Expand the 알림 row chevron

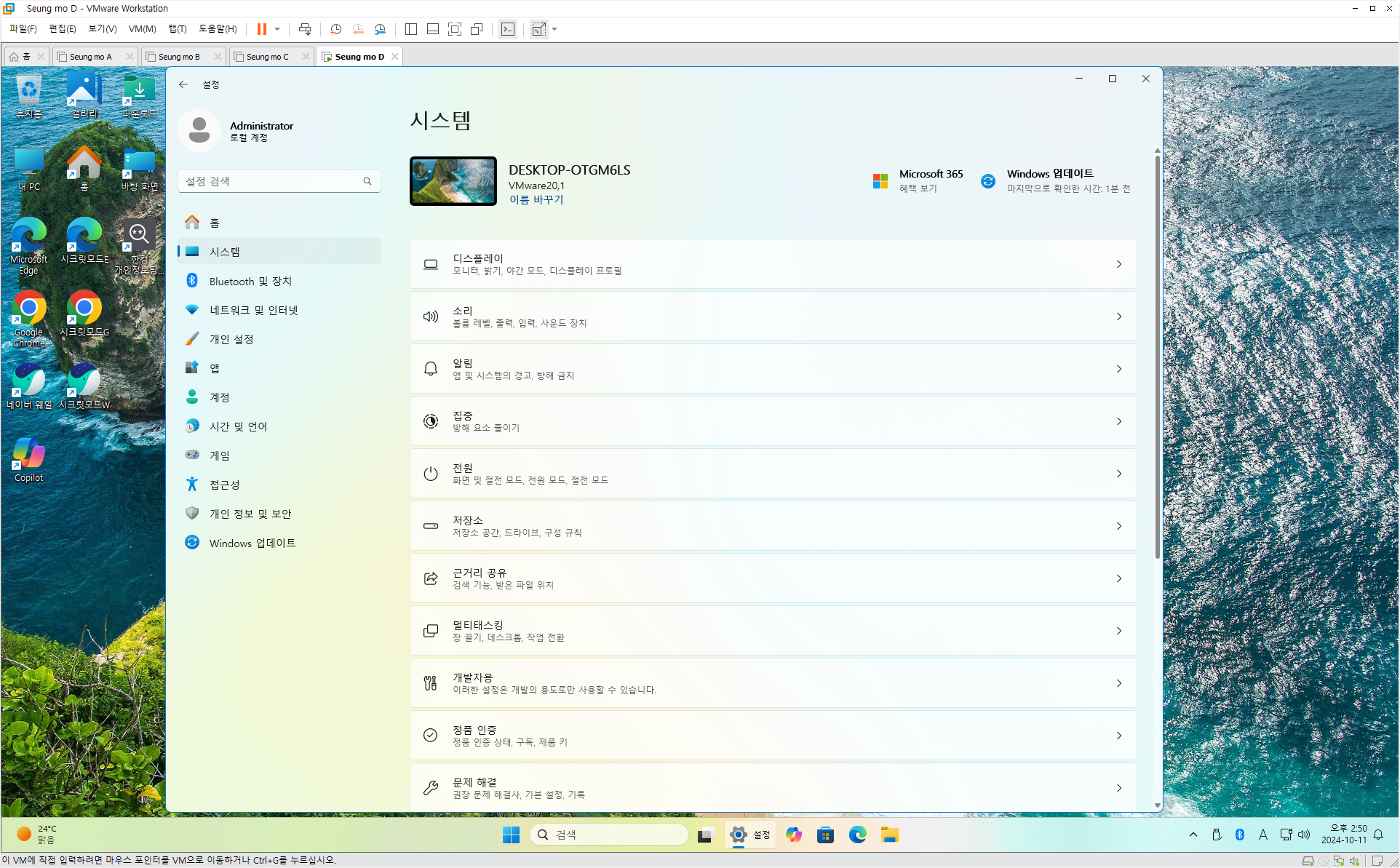click(x=1118, y=369)
